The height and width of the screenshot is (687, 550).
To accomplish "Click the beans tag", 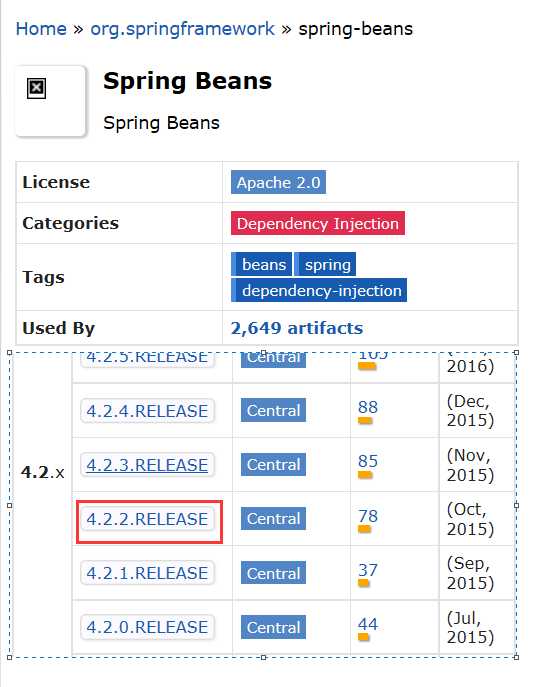I will 262,265.
